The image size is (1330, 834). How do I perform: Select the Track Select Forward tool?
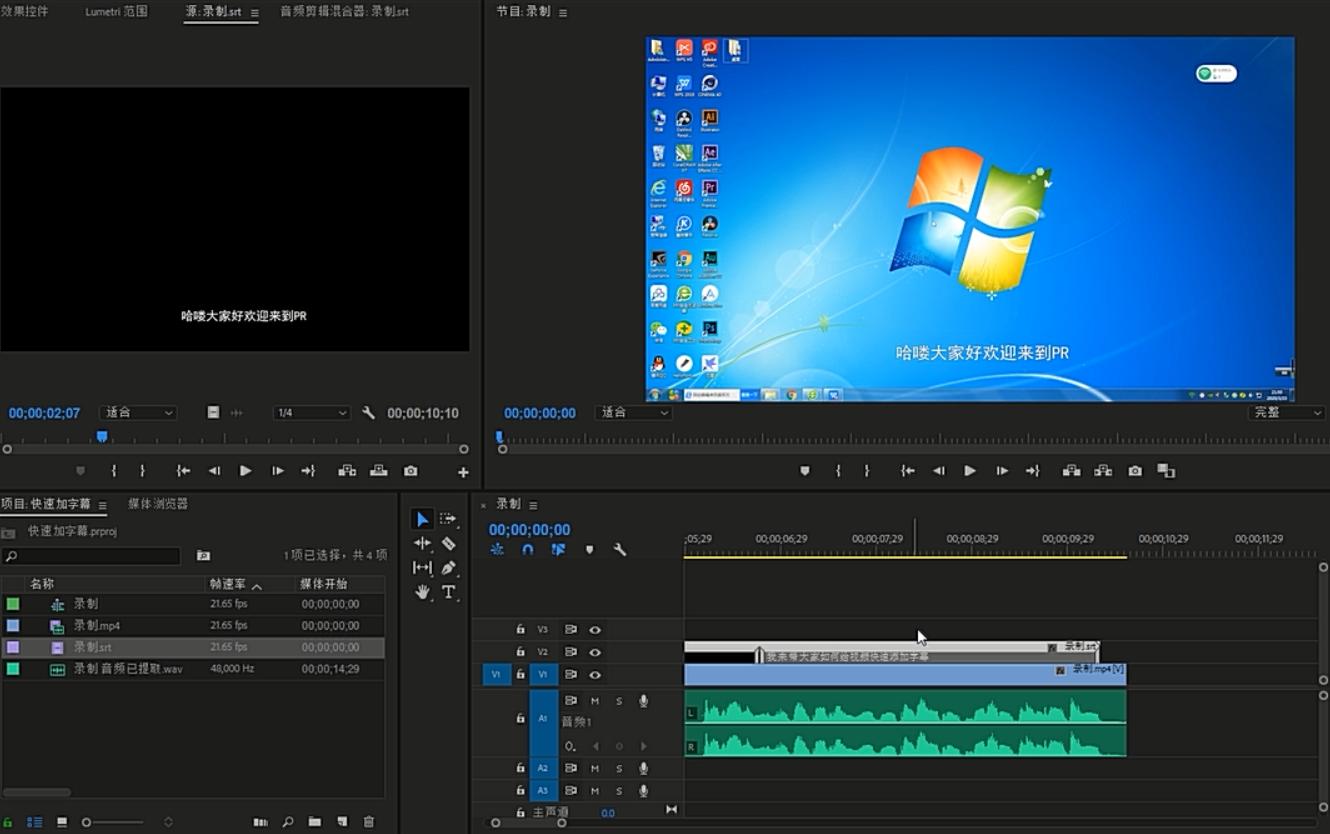point(448,519)
